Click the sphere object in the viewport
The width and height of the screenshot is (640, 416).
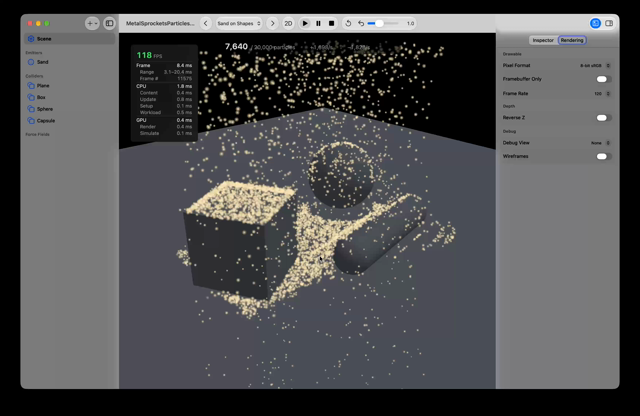click(341, 175)
